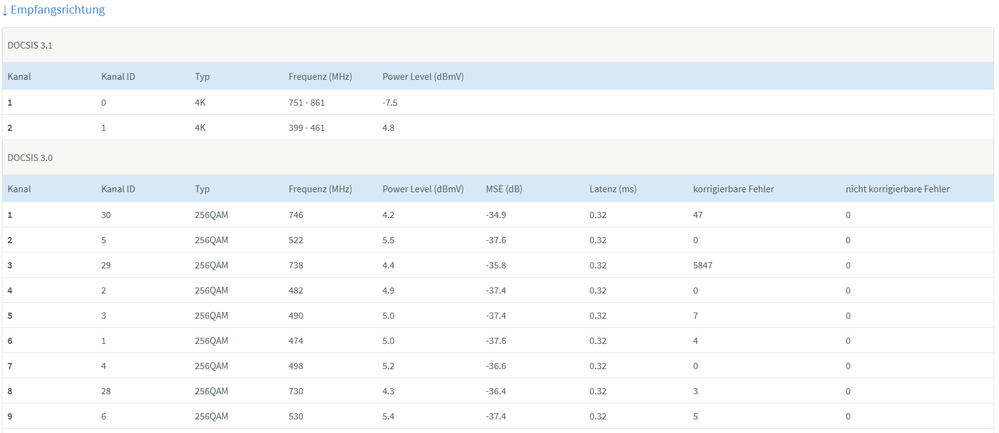Click the DOCSIS 3.1 Kanal column header
999x433 pixels.
coord(19,77)
